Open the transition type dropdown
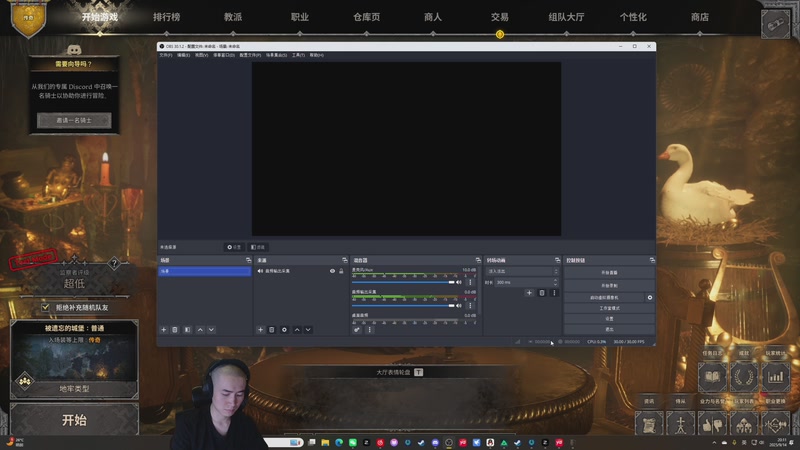The width and height of the screenshot is (800, 450). click(x=522, y=271)
